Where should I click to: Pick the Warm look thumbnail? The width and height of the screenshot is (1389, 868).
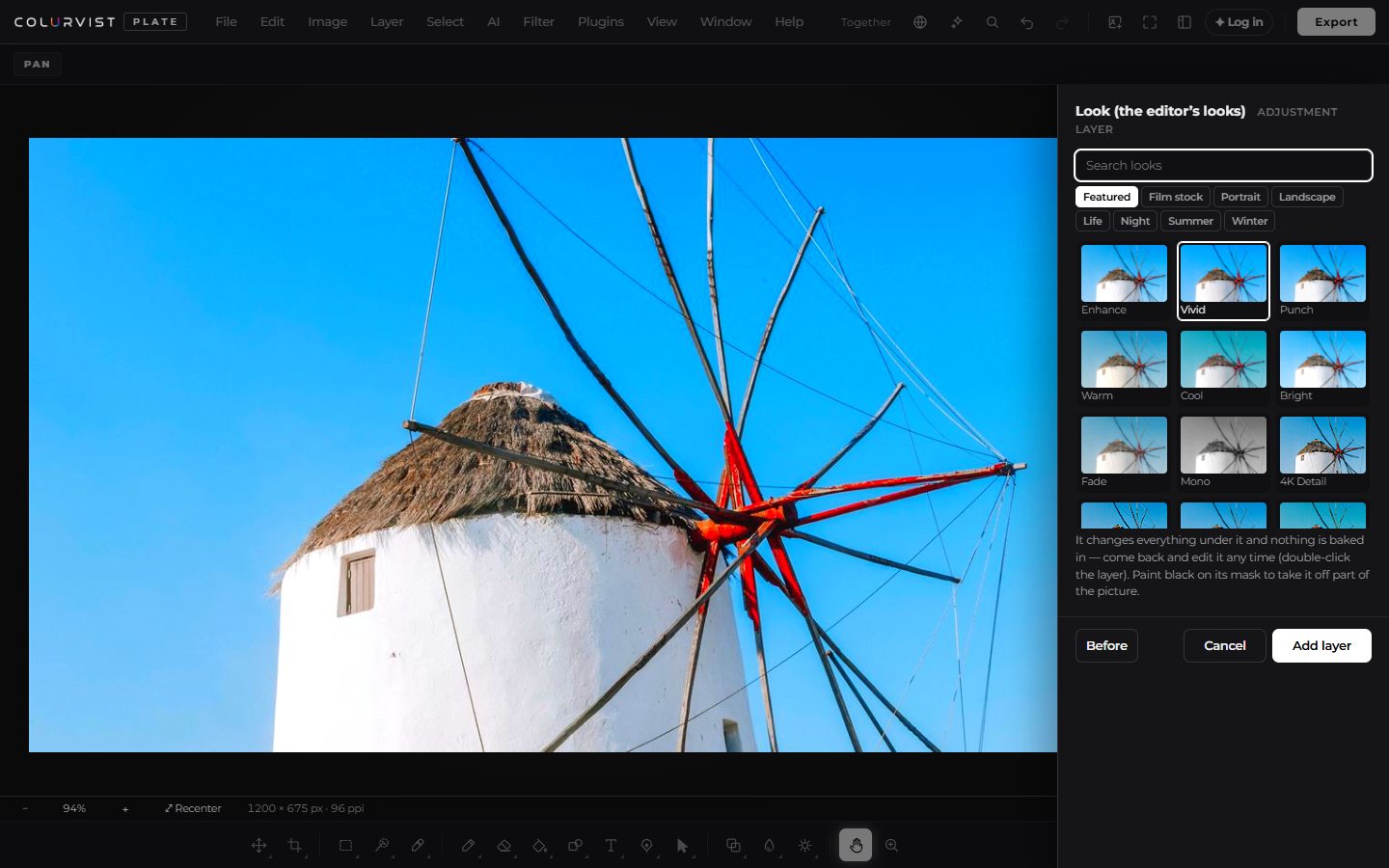pyautogui.click(x=1124, y=366)
